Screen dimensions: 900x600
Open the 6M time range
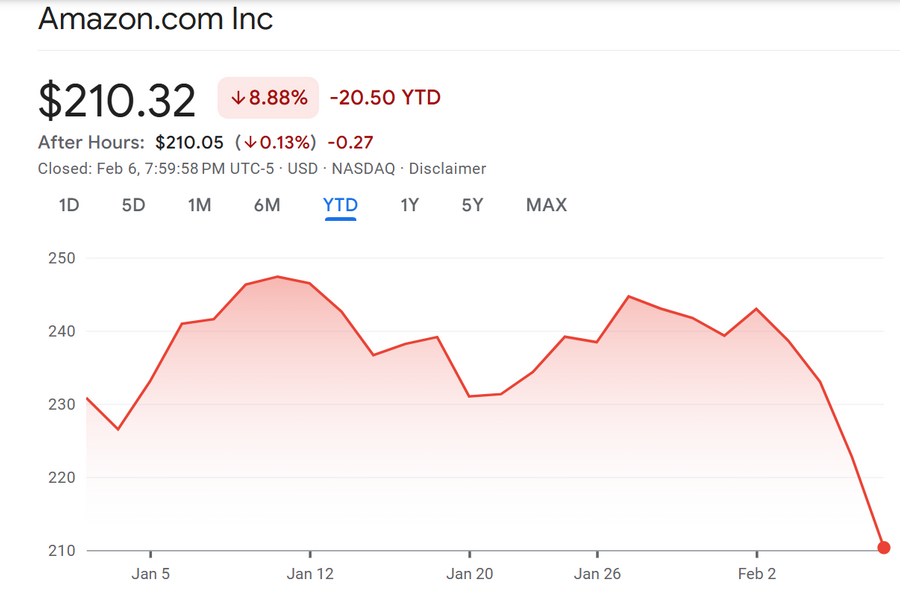pos(267,205)
